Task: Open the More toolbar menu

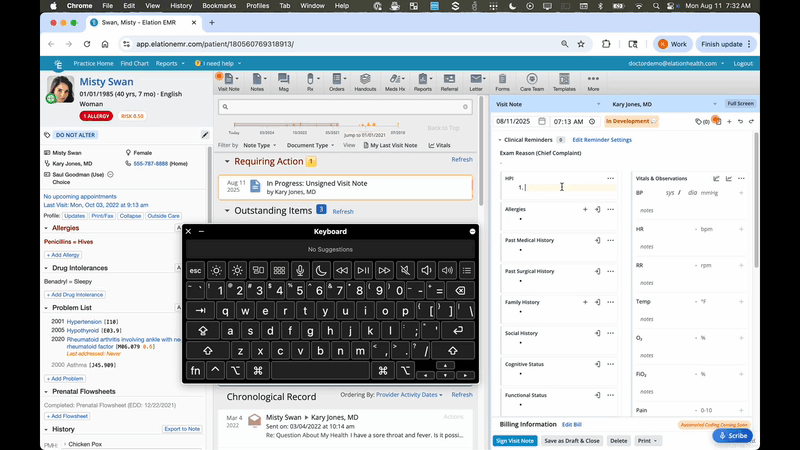Action: pos(593,82)
